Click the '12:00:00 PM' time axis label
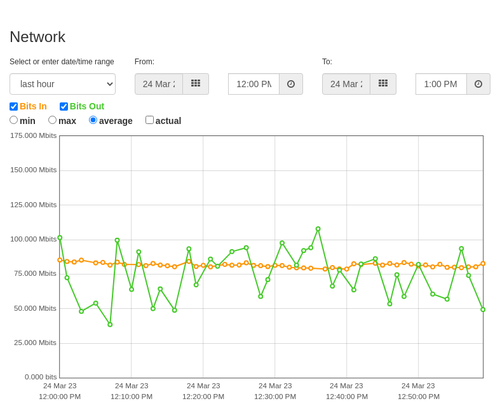 click(x=60, y=397)
